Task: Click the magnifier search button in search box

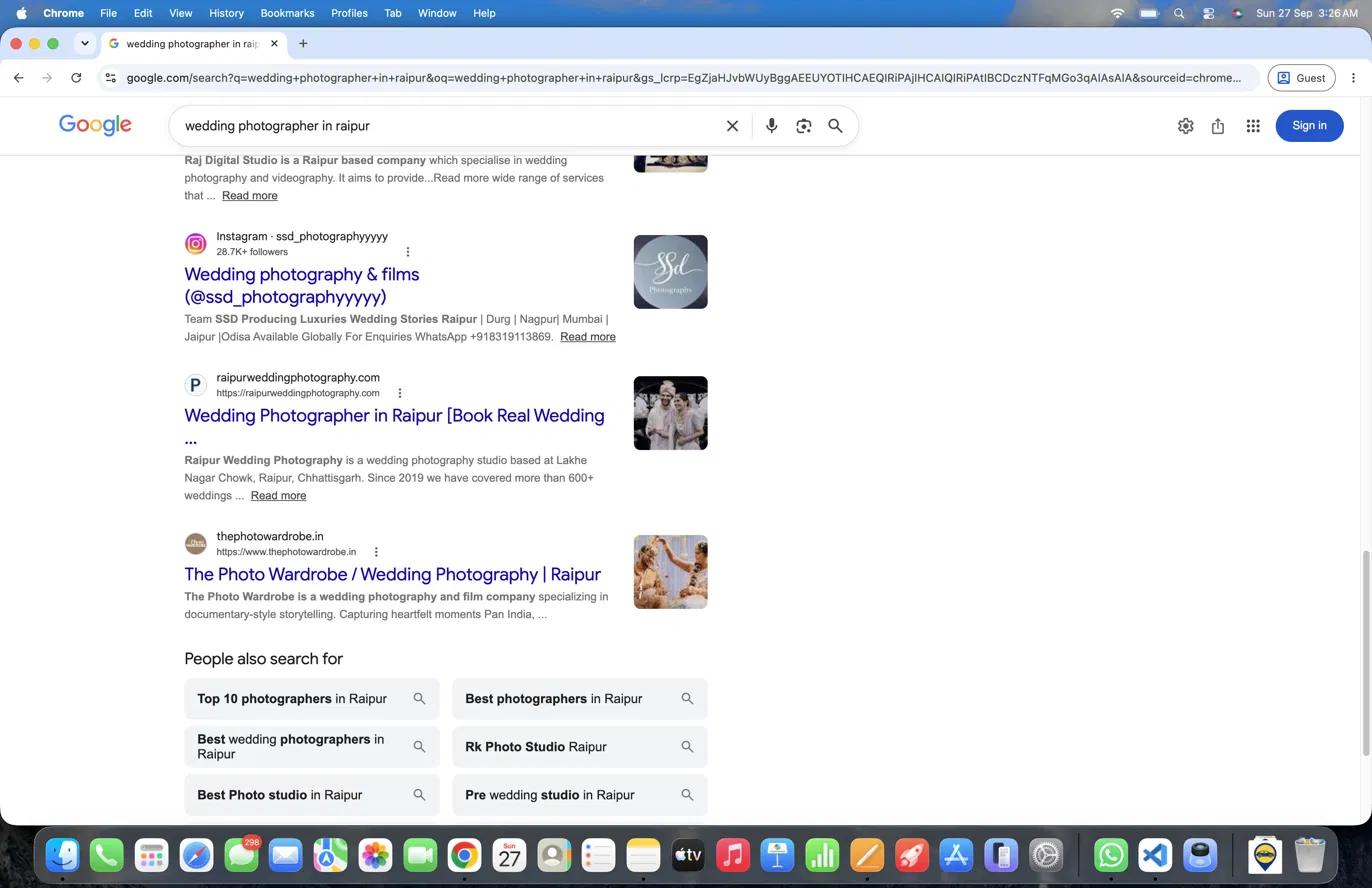Action: 835,126
